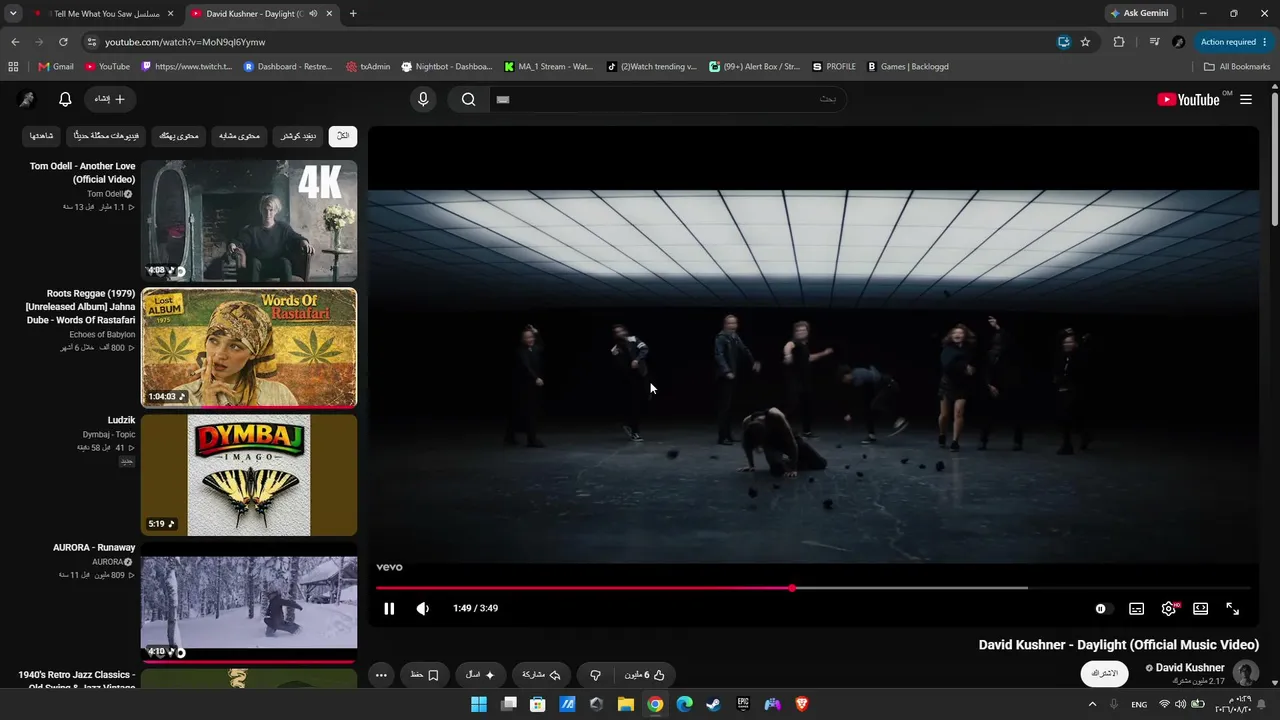Switch to theater mode in the player
Viewport: 1280px width, 720px height.
click(1201, 608)
